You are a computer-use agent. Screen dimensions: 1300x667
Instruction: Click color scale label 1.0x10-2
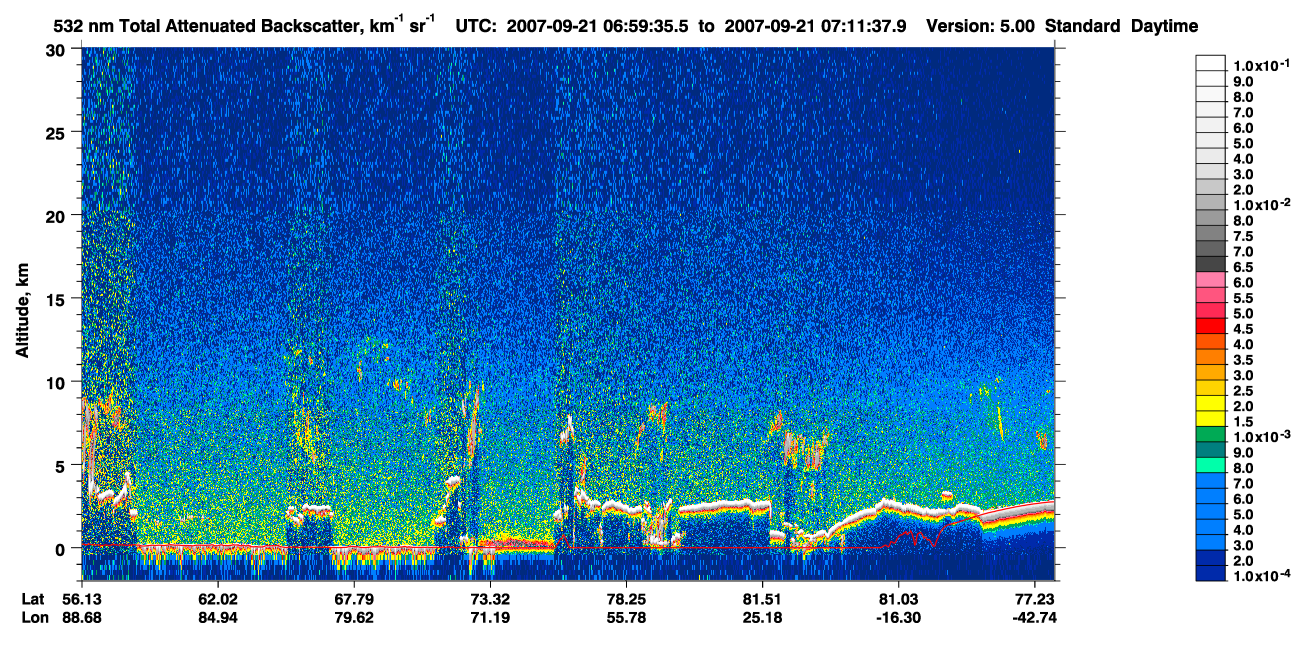(x=1263, y=203)
